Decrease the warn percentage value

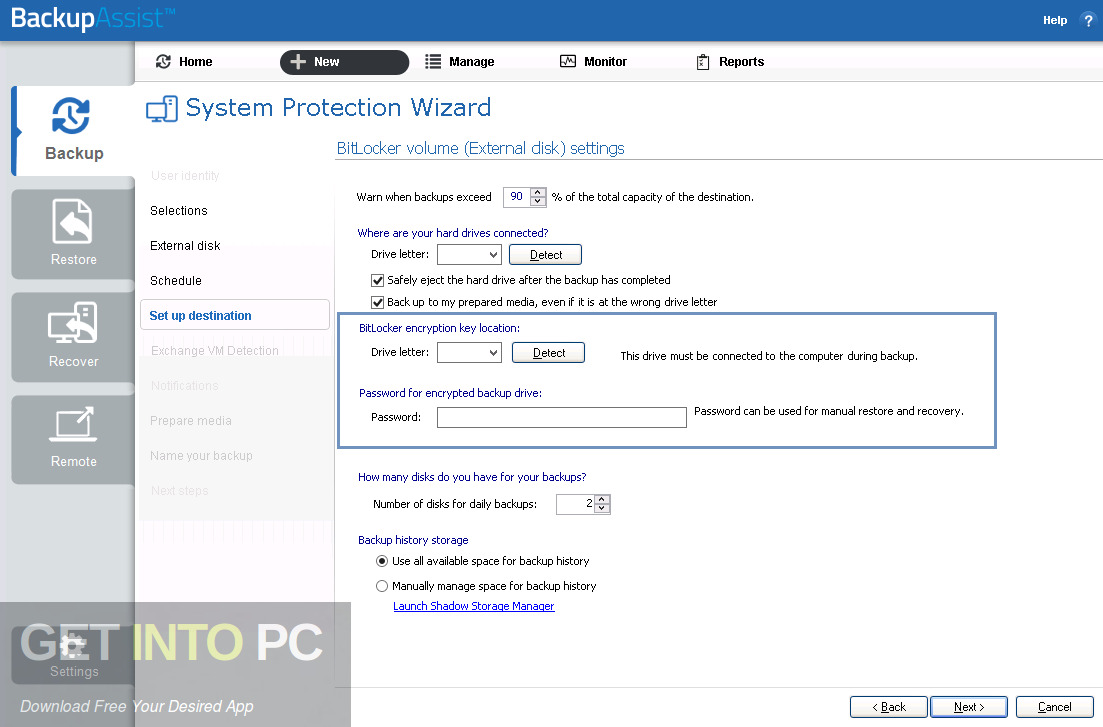point(538,202)
